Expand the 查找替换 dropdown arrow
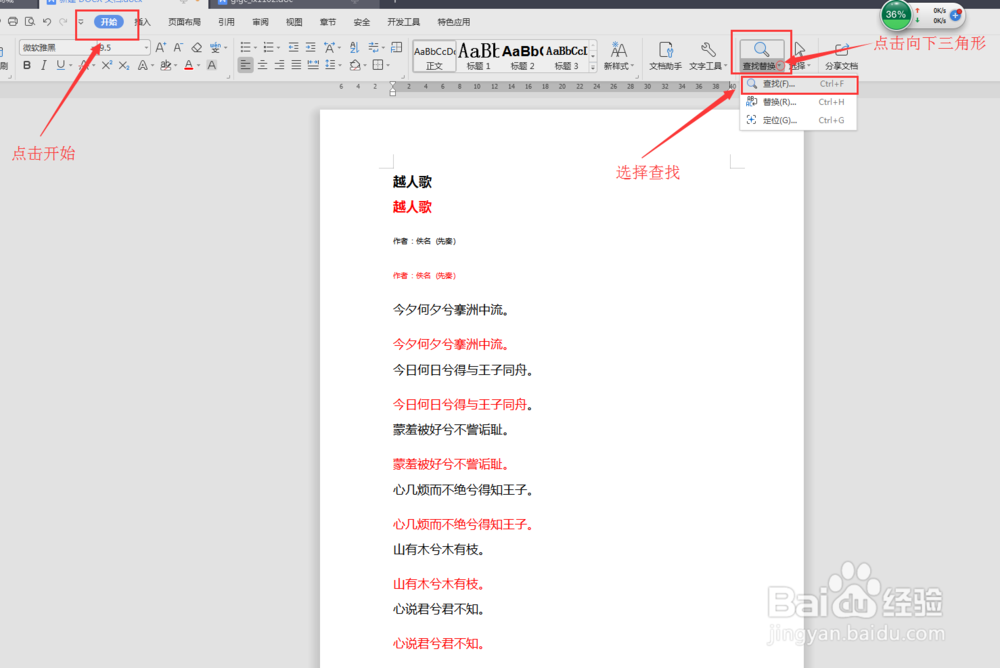Viewport: 1000px width, 668px height. point(779,65)
